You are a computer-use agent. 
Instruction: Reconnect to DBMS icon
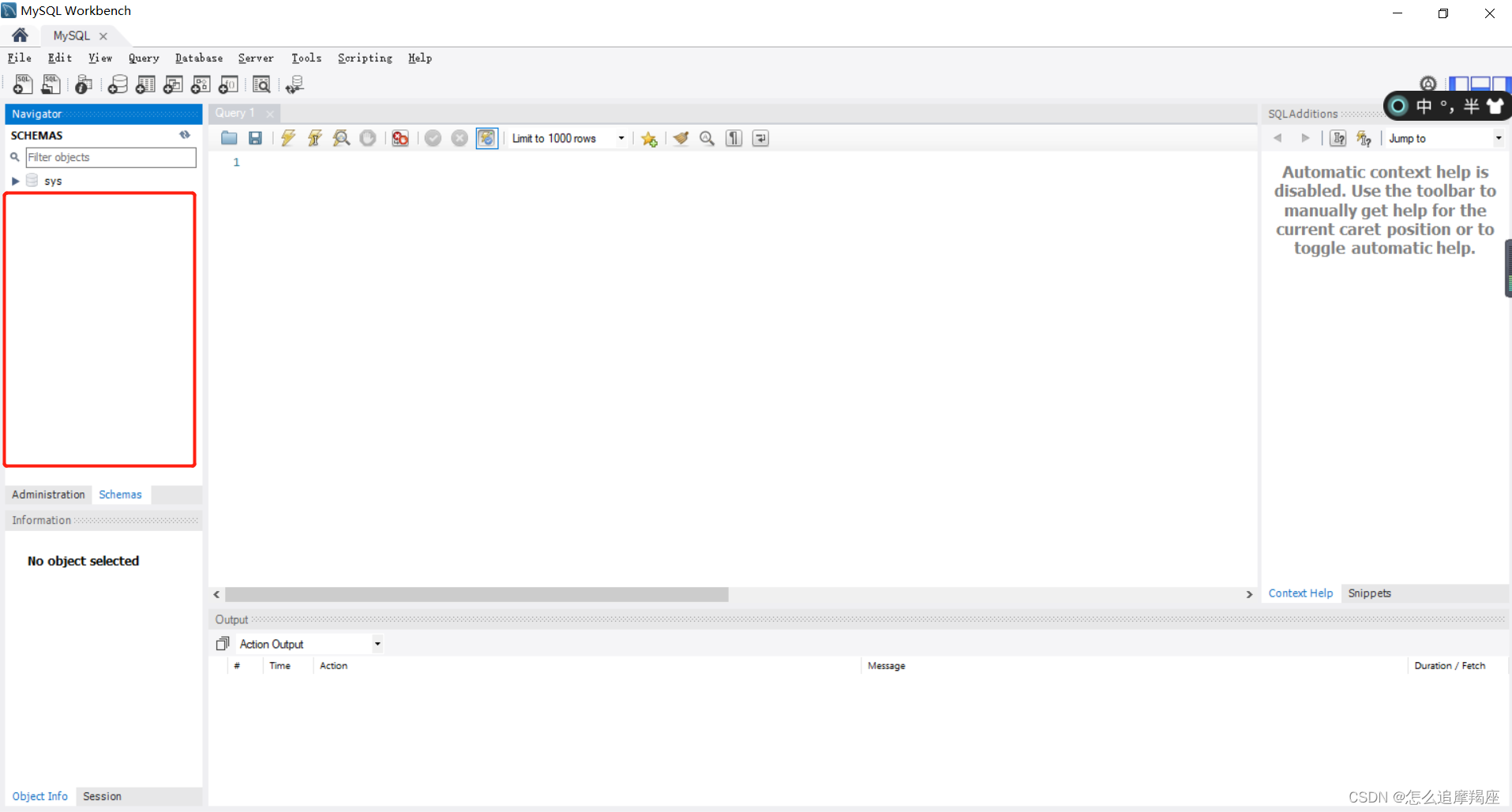pyautogui.click(x=295, y=84)
